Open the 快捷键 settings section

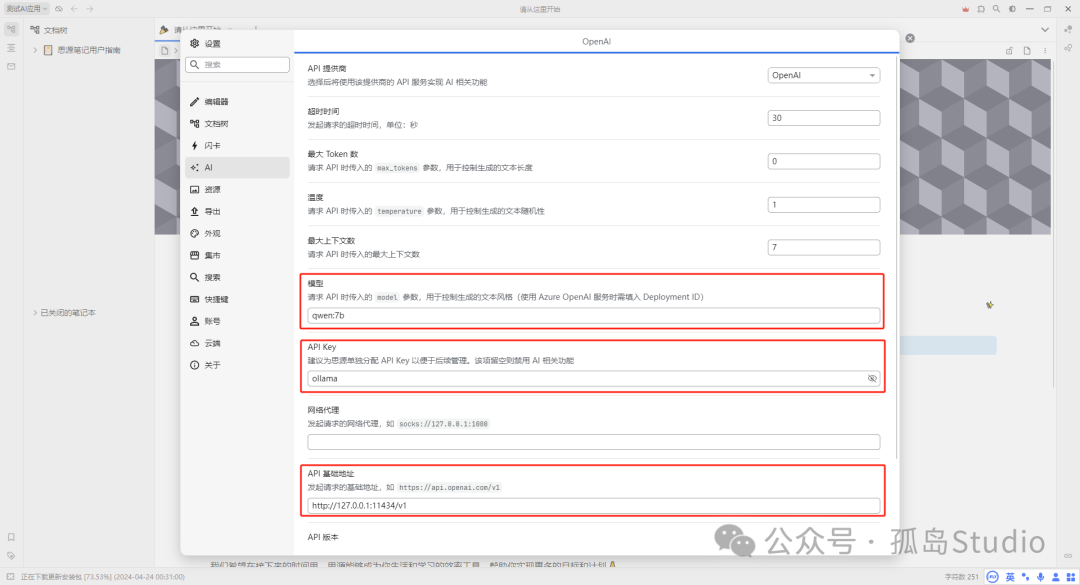click(237, 299)
